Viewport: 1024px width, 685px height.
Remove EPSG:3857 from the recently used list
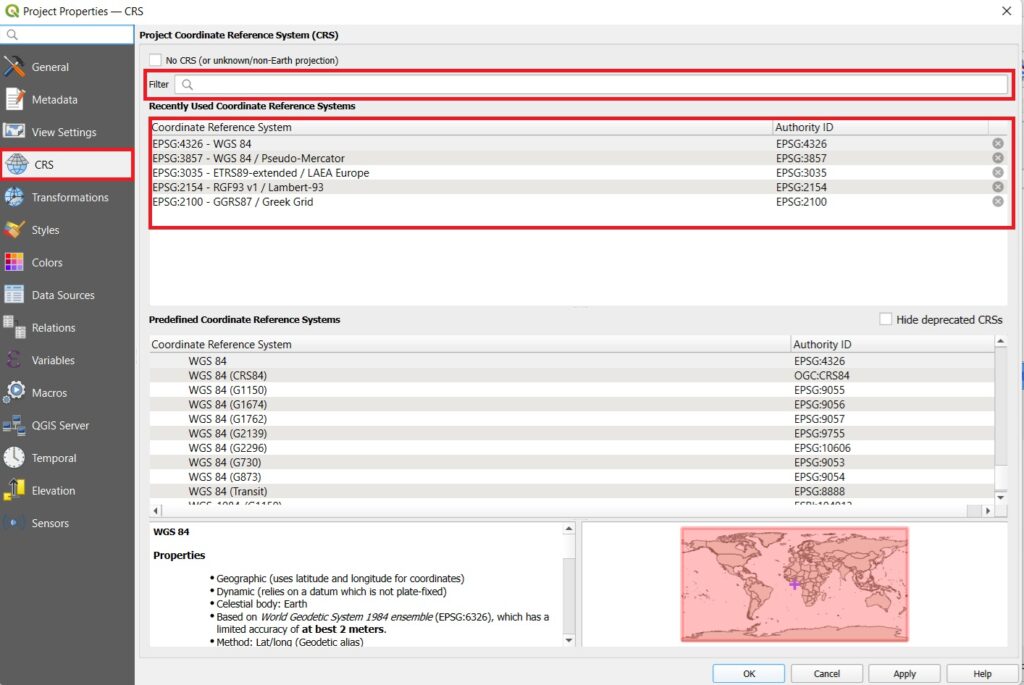click(997, 158)
